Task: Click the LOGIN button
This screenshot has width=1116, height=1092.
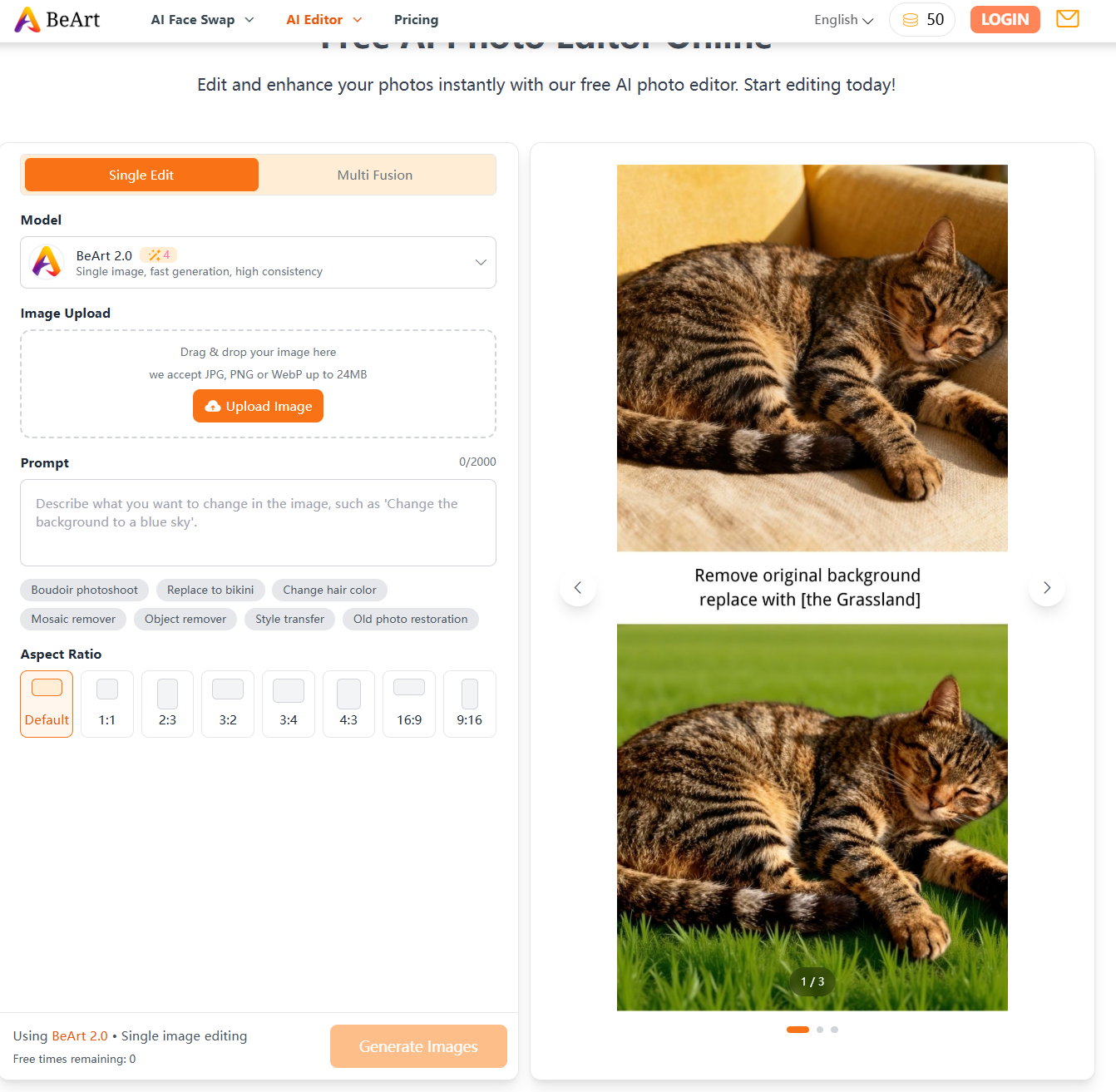Action: pos(1005,19)
